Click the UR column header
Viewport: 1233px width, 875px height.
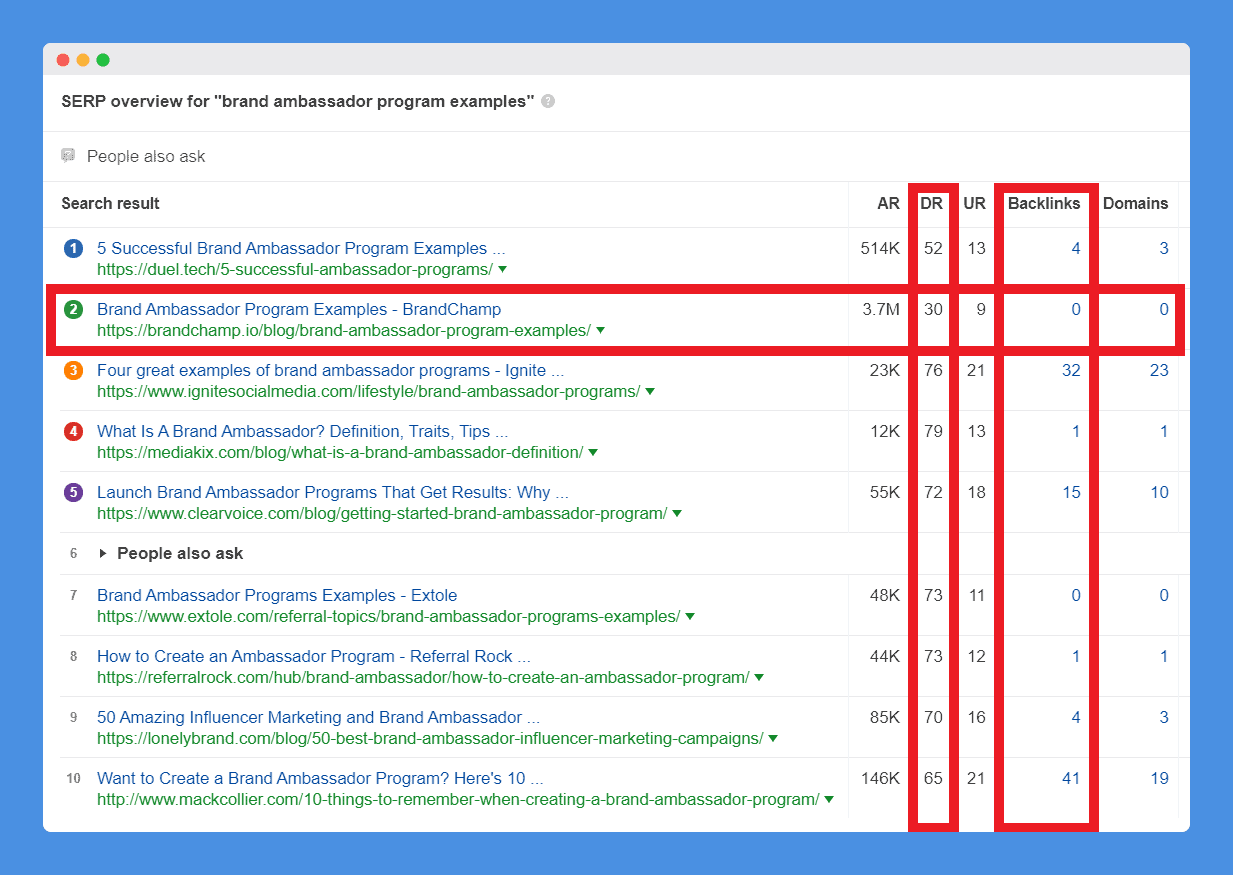coord(974,203)
